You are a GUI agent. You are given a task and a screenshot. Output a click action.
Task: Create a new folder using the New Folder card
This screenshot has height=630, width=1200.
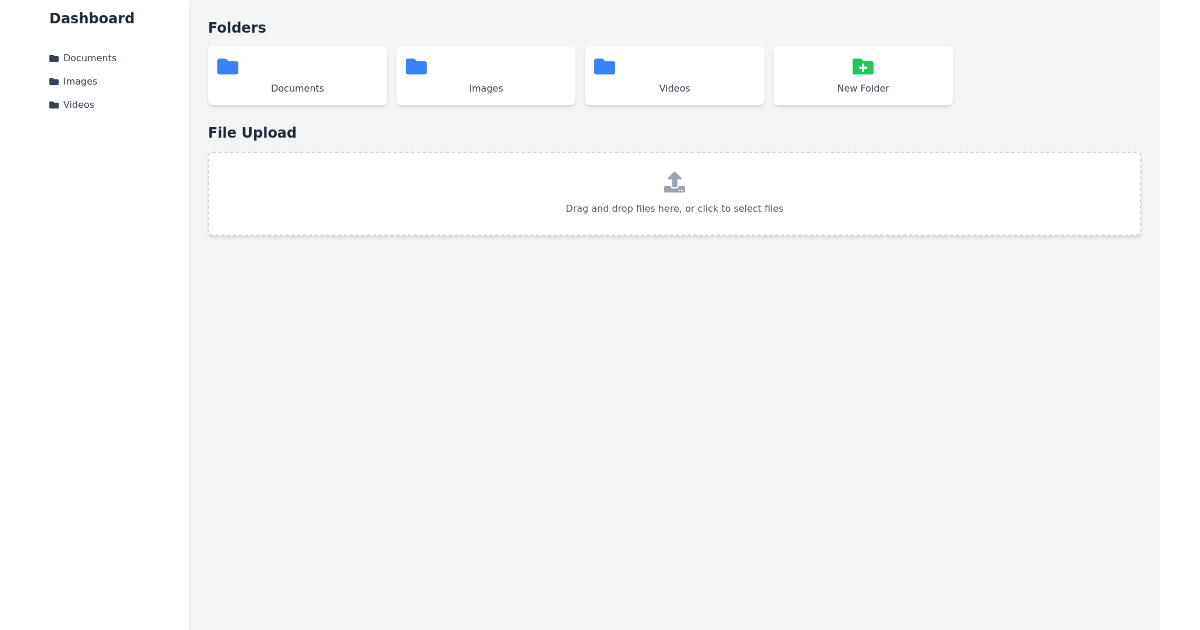(x=862, y=75)
